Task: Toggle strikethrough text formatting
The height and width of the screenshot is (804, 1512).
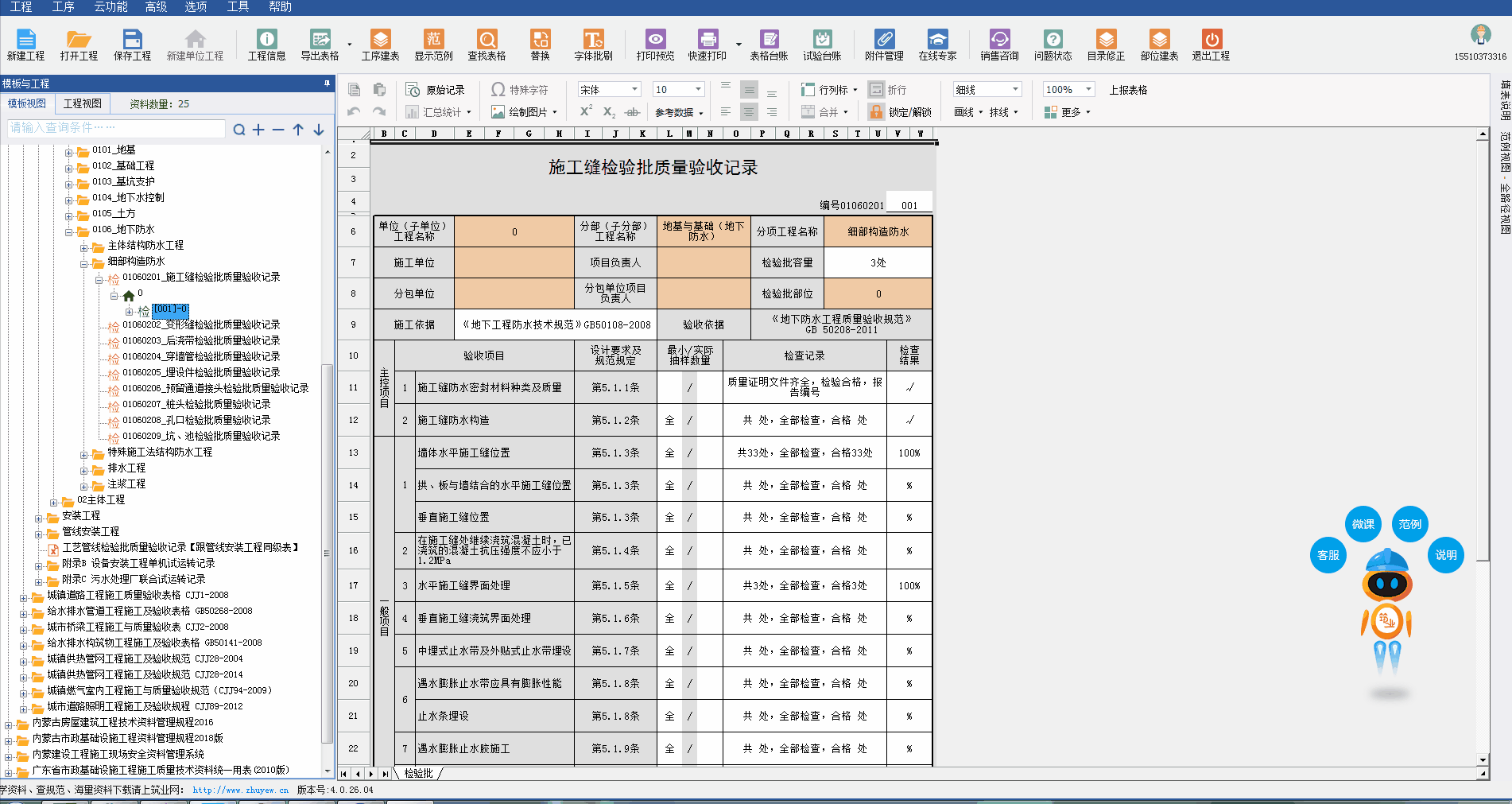Action: pyautogui.click(x=632, y=112)
